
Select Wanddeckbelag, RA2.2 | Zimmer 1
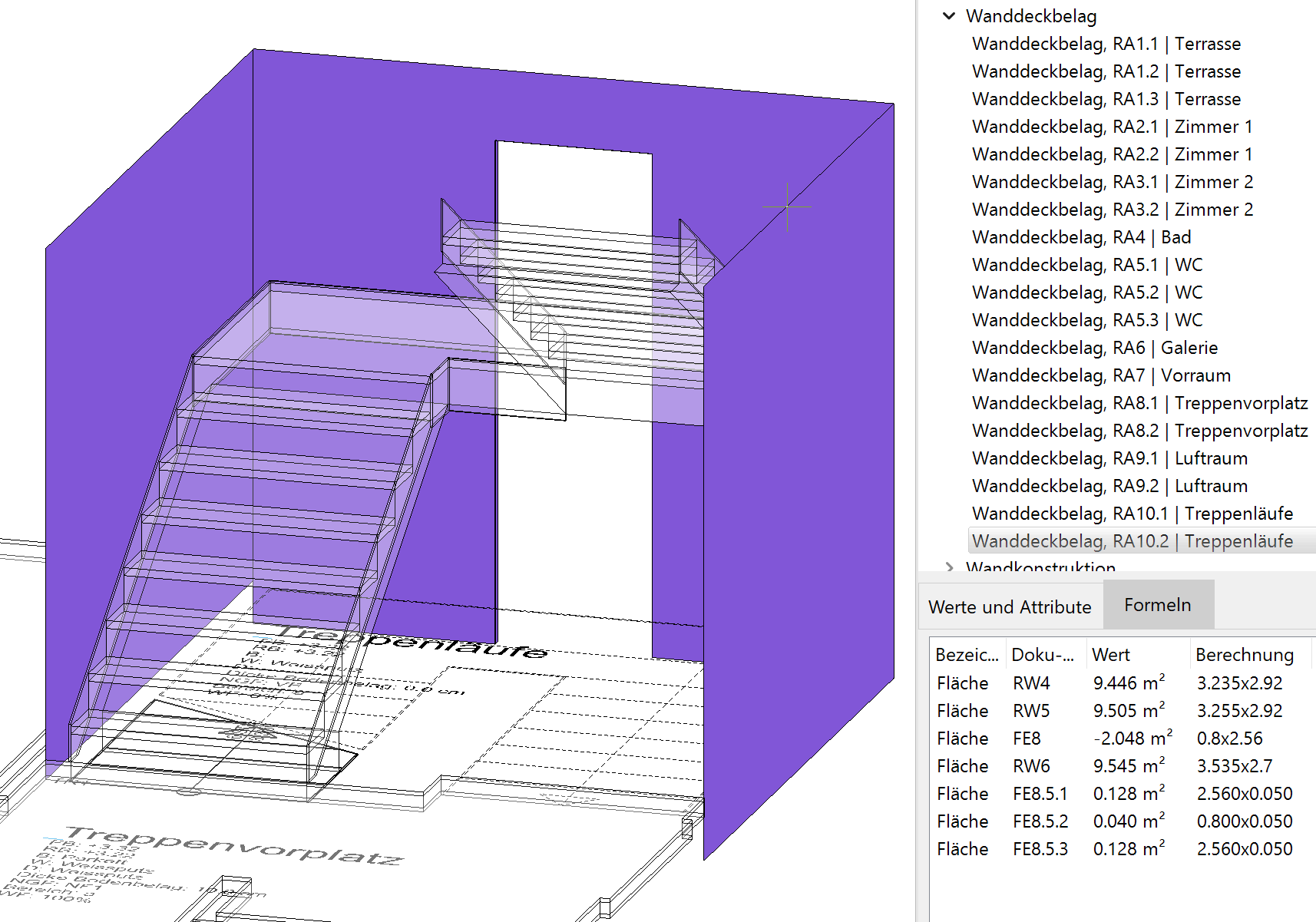[1113, 154]
